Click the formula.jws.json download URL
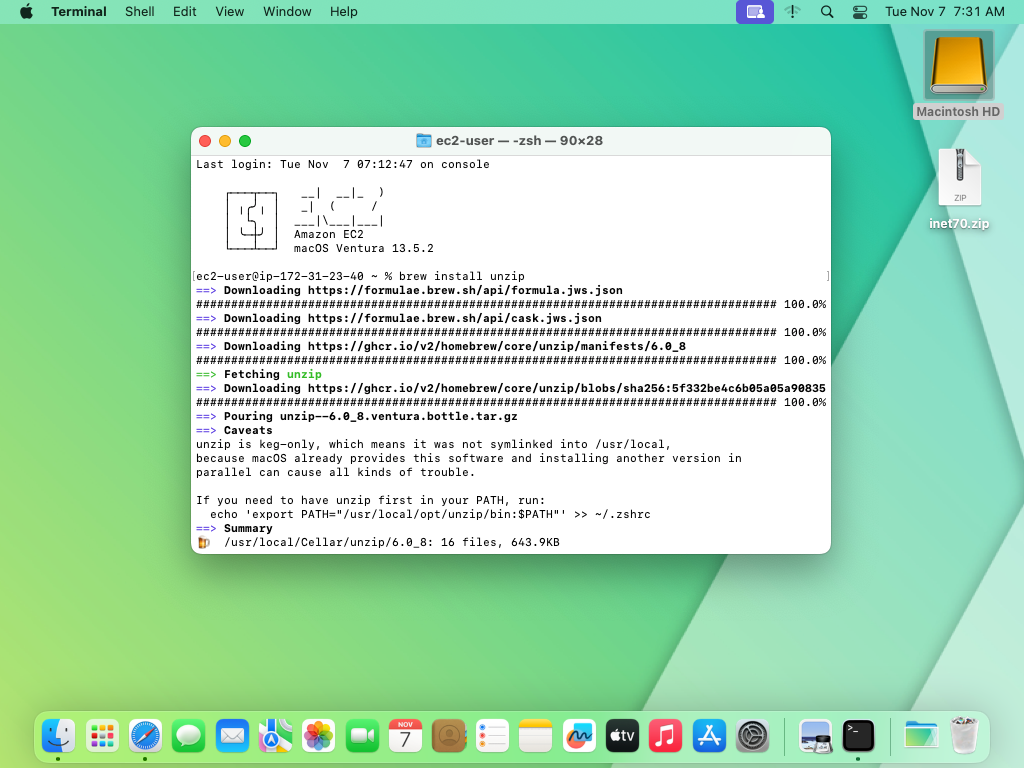The height and width of the screenshot is (768, 1024). 465,290
